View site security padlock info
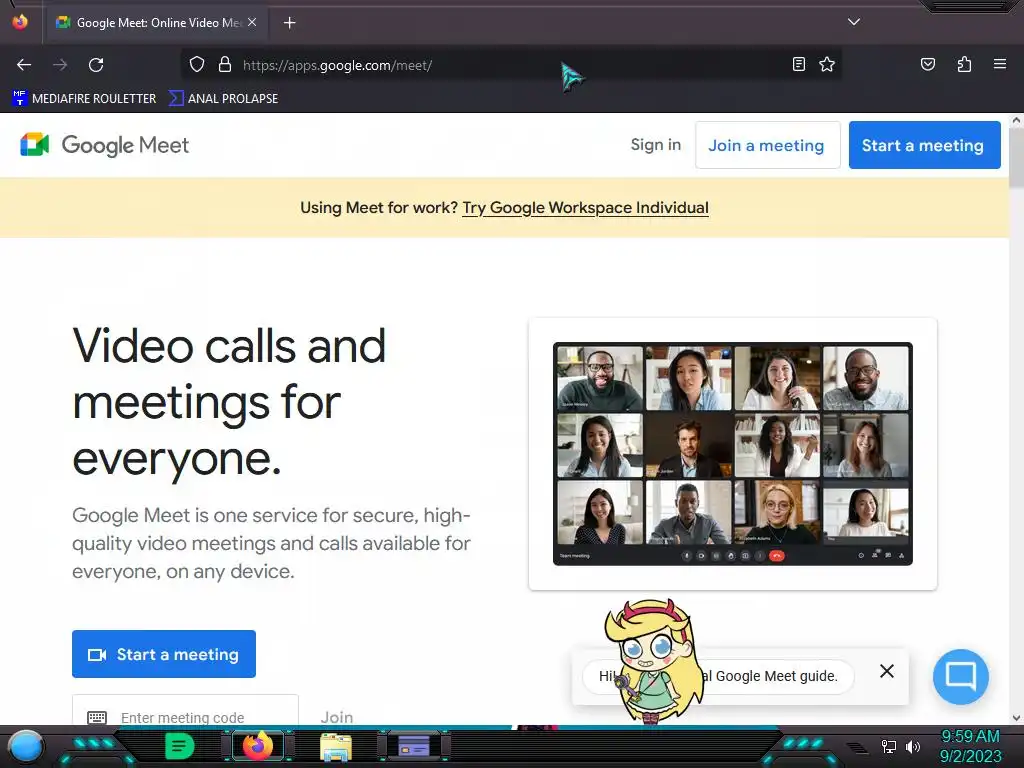The height and width of the screenshot is (768, 1024). (225, 65)
